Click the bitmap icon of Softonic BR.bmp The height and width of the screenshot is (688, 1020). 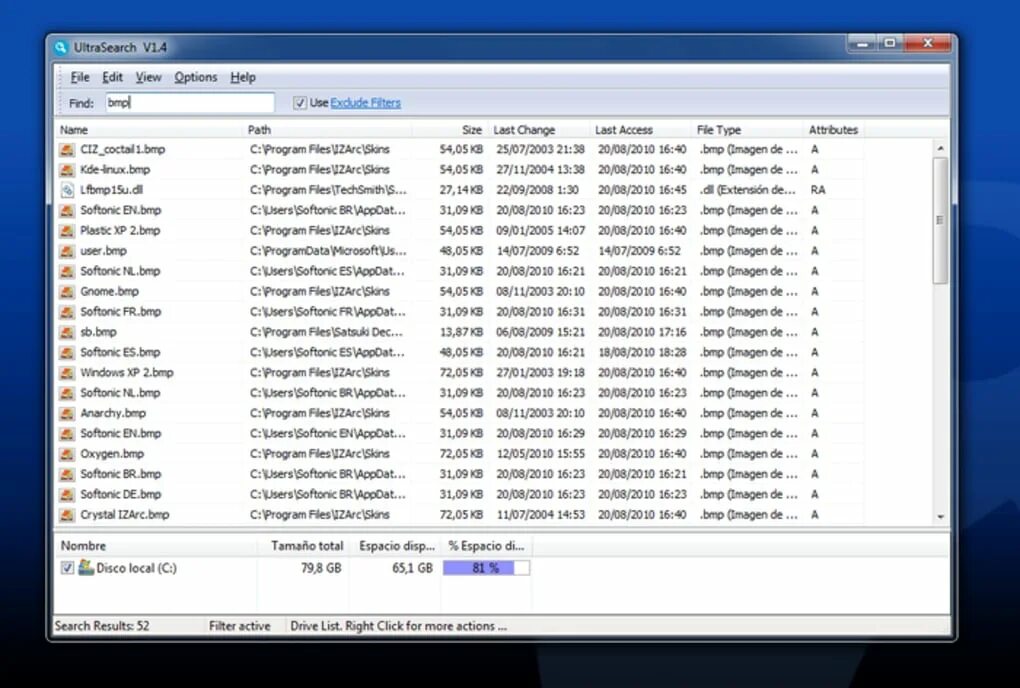[66, 474]
